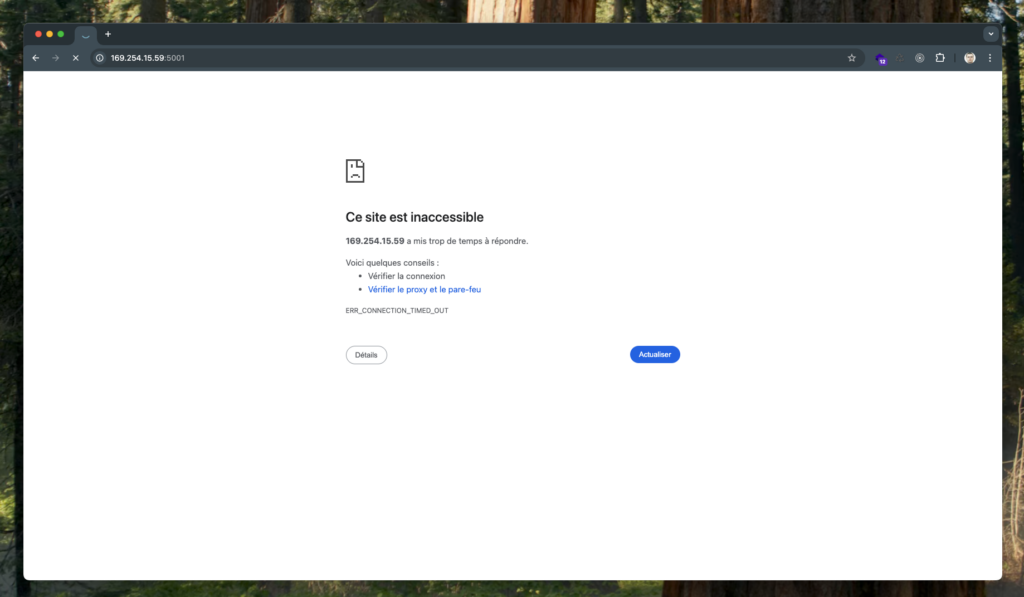Screen dimensions: 1024x597
Task: Open the user profile avatar
Action: tap(969, 58)
